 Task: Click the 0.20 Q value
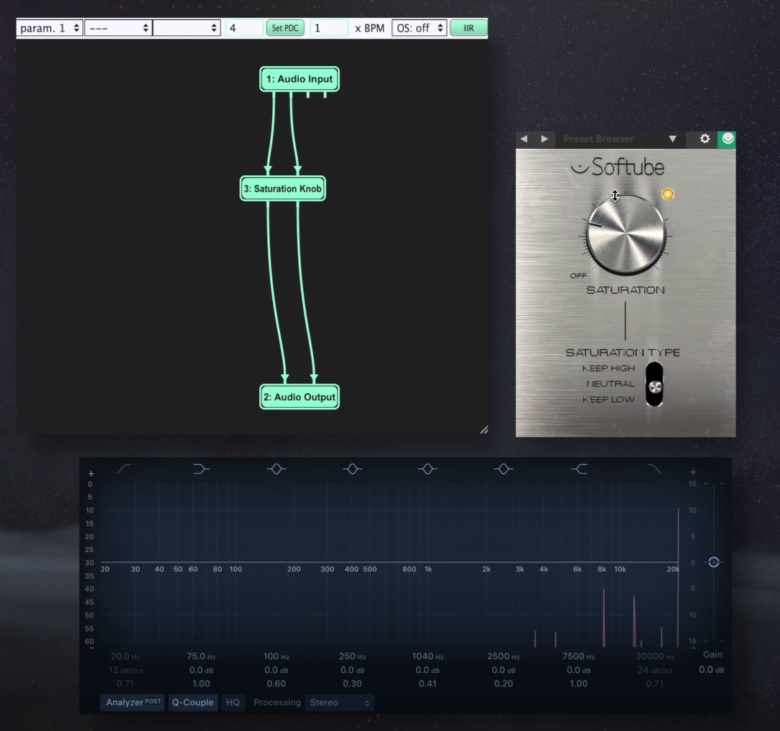coord(503,684)
